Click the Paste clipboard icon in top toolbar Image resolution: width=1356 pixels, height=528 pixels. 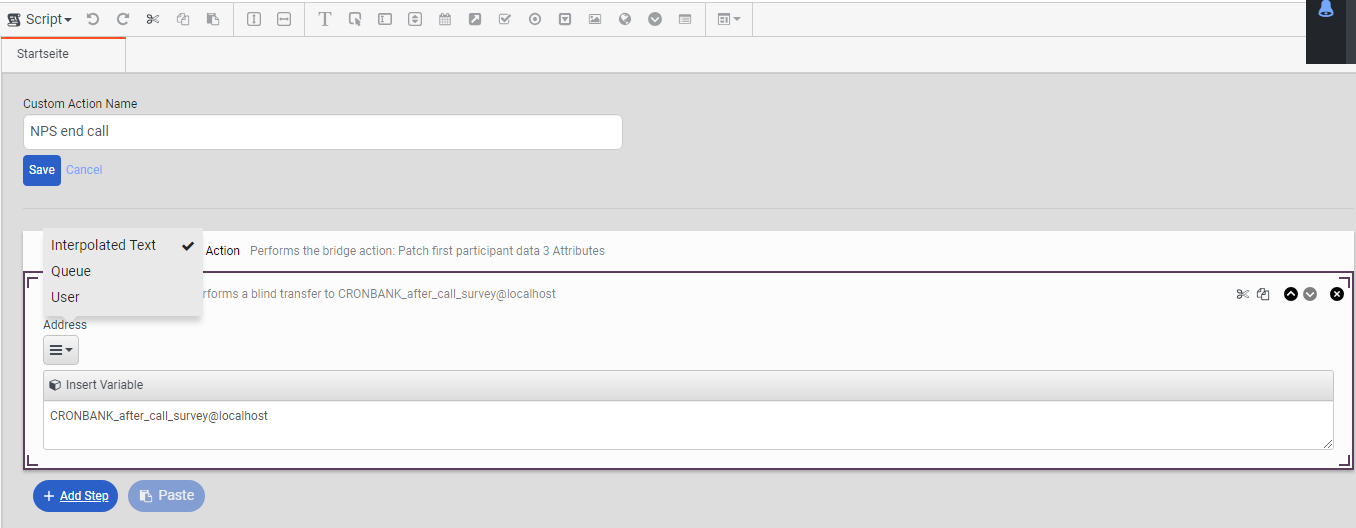pos(213,19)
